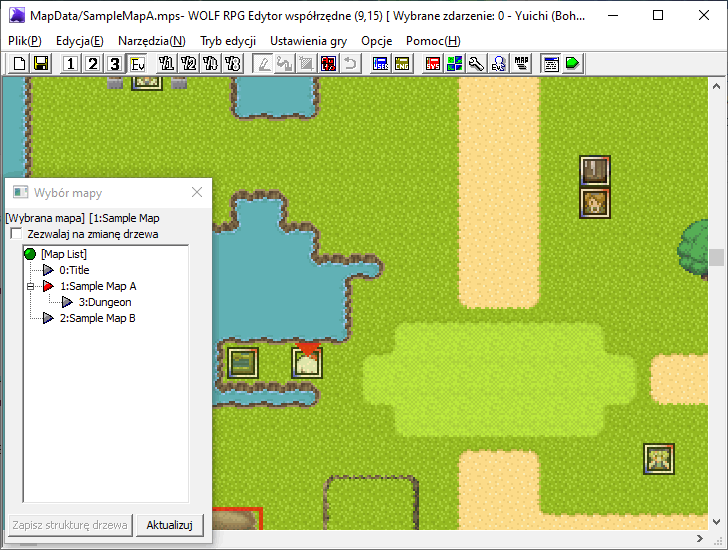Open the Tryb edycji menu
Screen dimensions: 728x550
point(228,41)
